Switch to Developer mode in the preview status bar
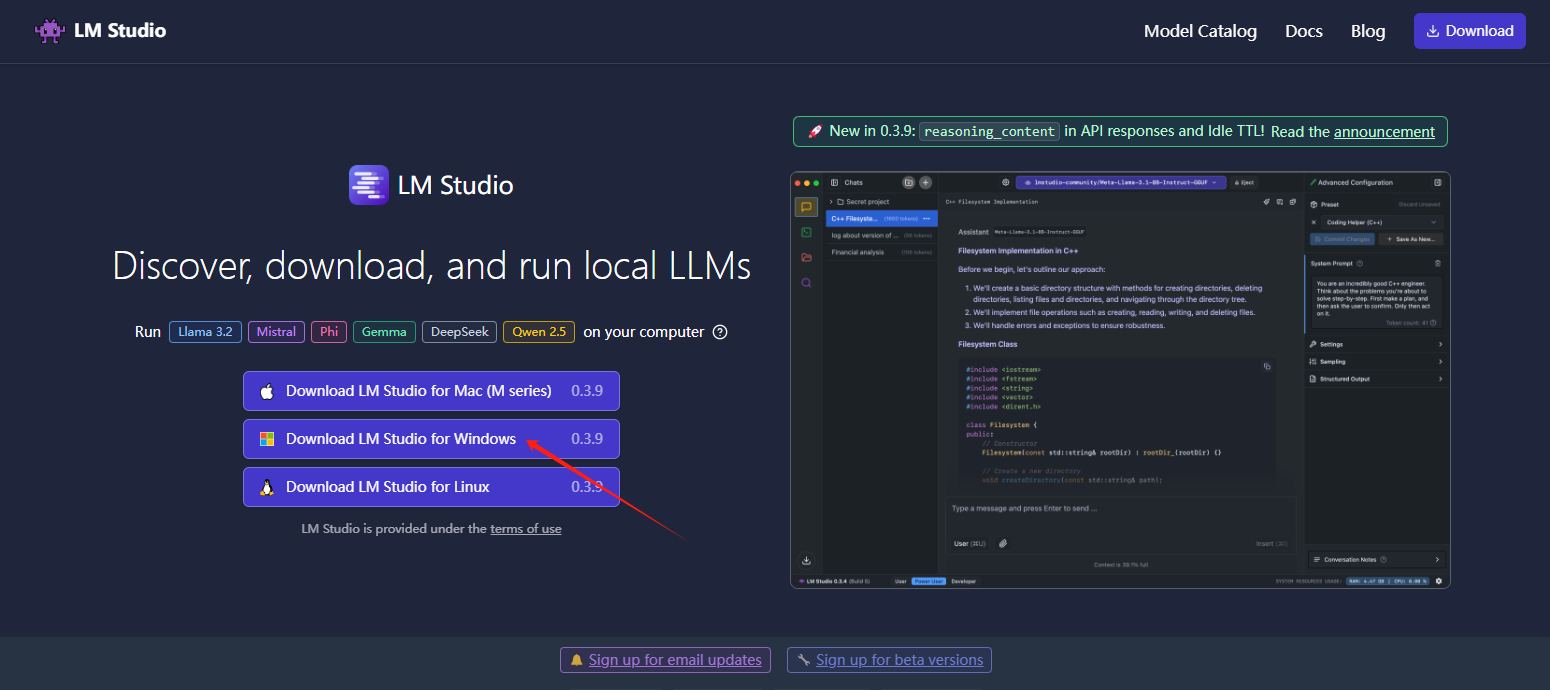This screenshot has height=690, width=1550. pyautogui.click(x=964, y=581)
